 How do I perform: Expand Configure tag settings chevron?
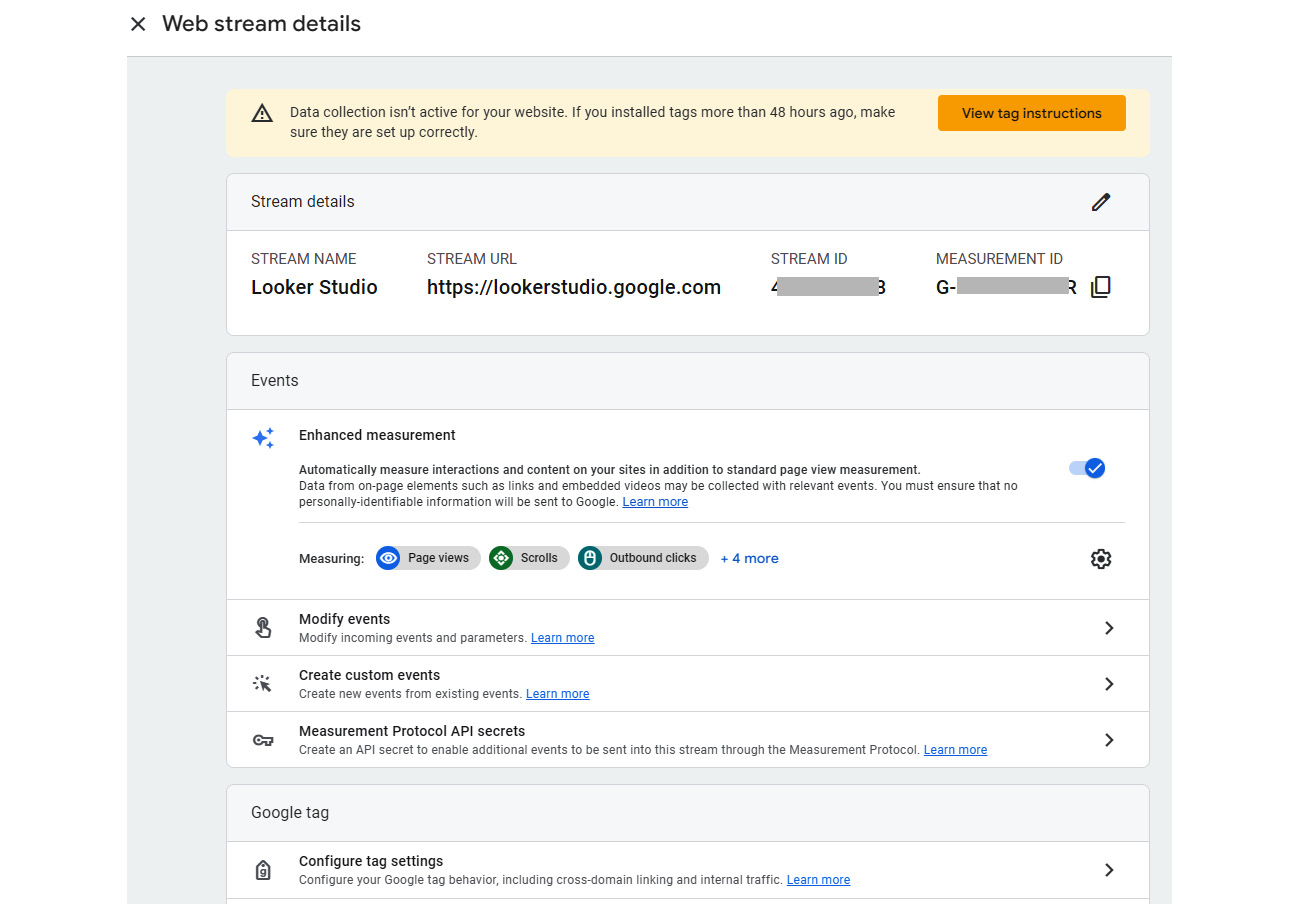[1109, 870]
